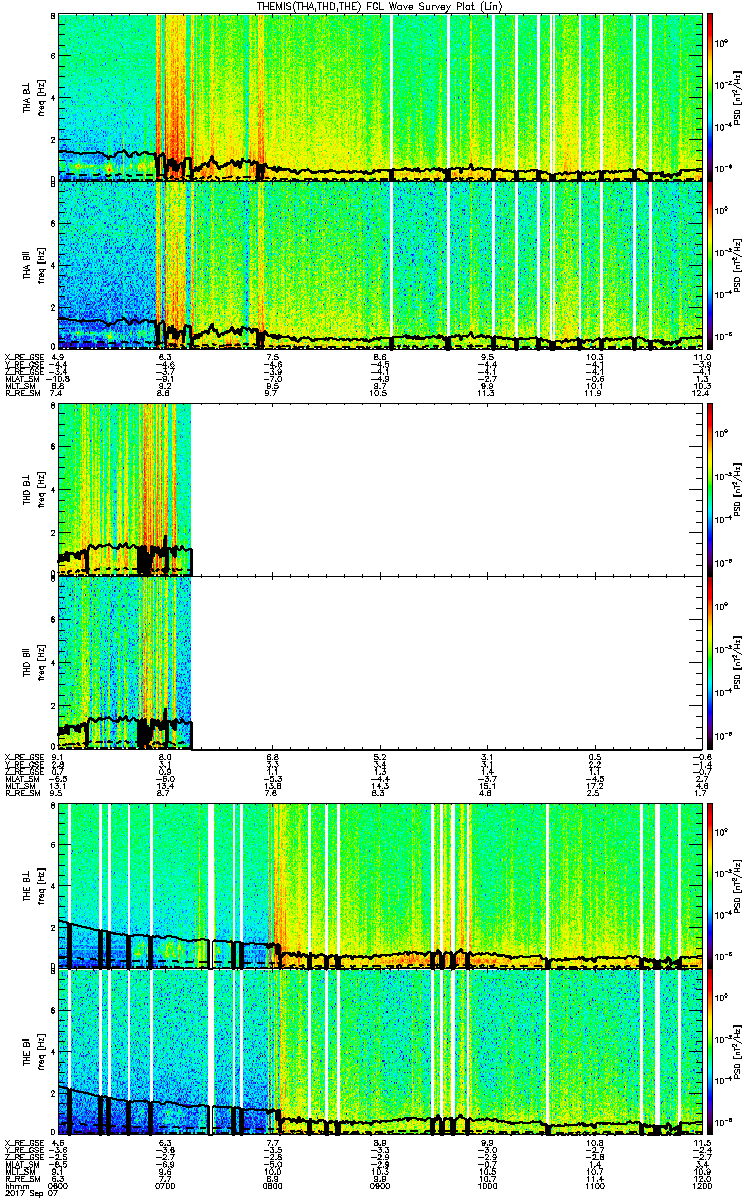This screenshot has width=750, height=1200.
Task: Click the 'THA B|| freq [Hz]' axis label
Action: (x=34, y=266)
